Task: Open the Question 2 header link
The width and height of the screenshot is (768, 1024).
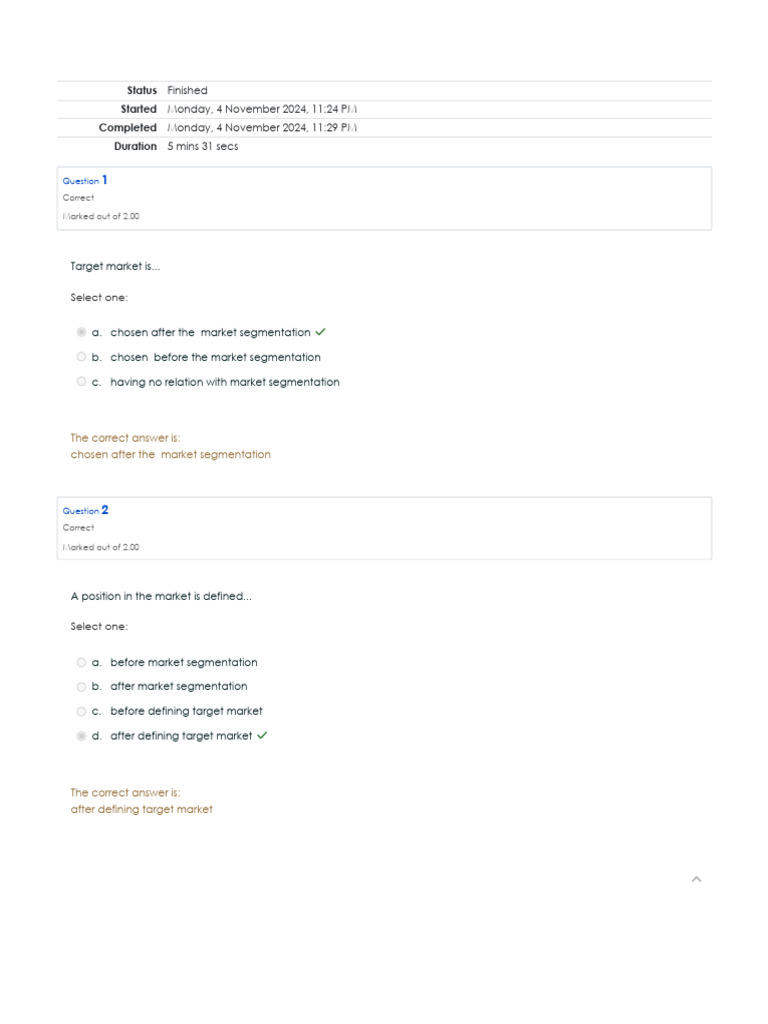Action: [x=85, y=511]
